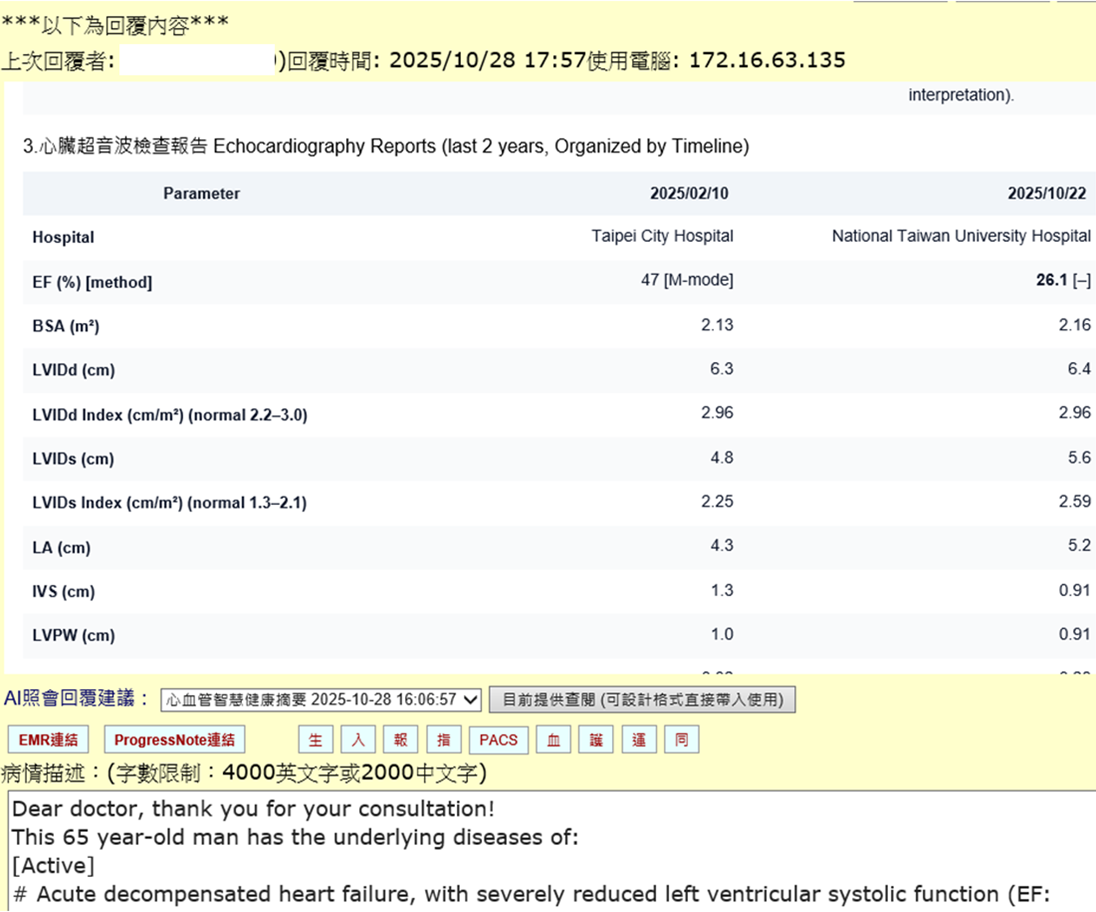
Task: Click the 2025/02/10 column header
Action: click(x=691, y=193)
